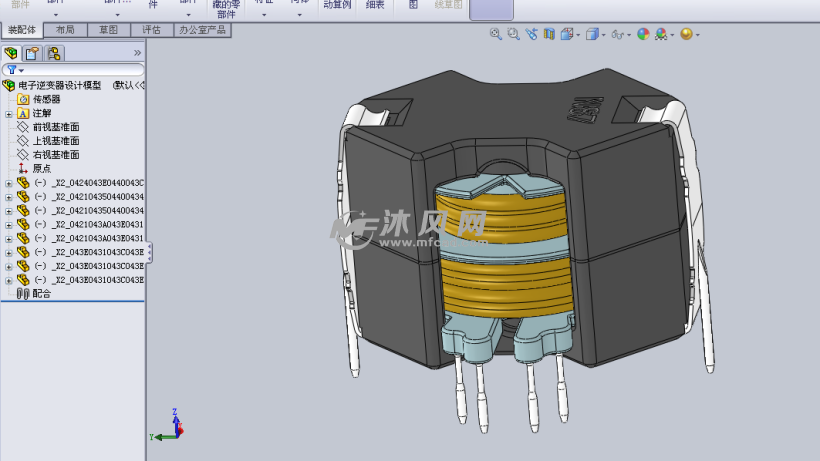The width and height of the screenshot is (820, 461).
Task: Click the View Orientation cube icon
Action: point(566,34)
